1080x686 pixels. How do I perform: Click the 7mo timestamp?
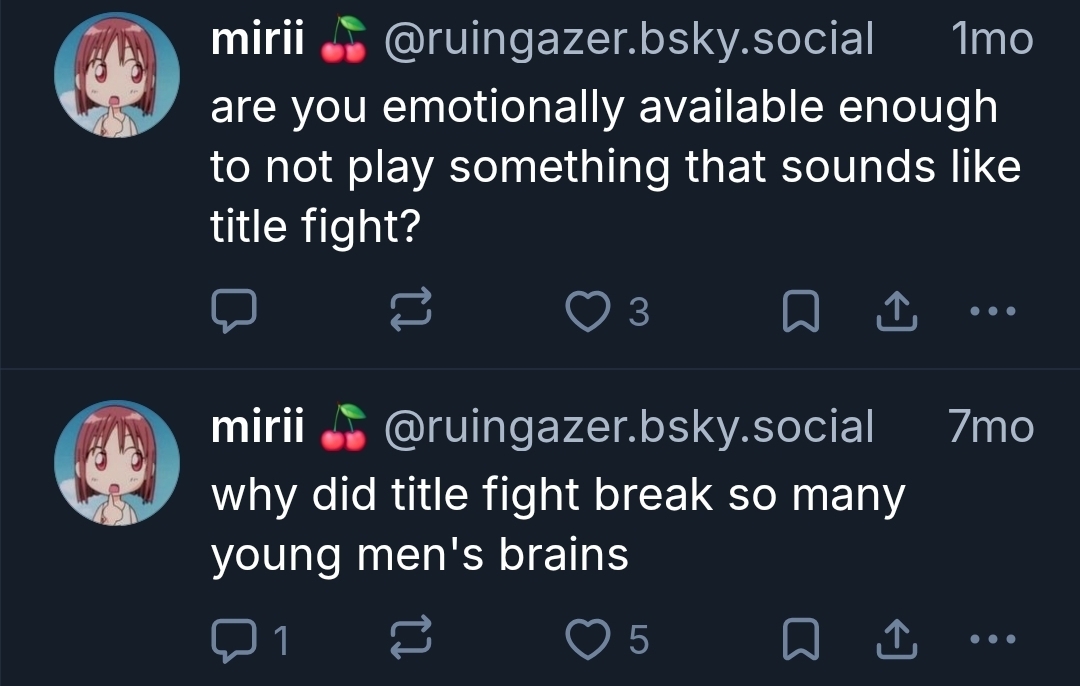coord(989,427)
